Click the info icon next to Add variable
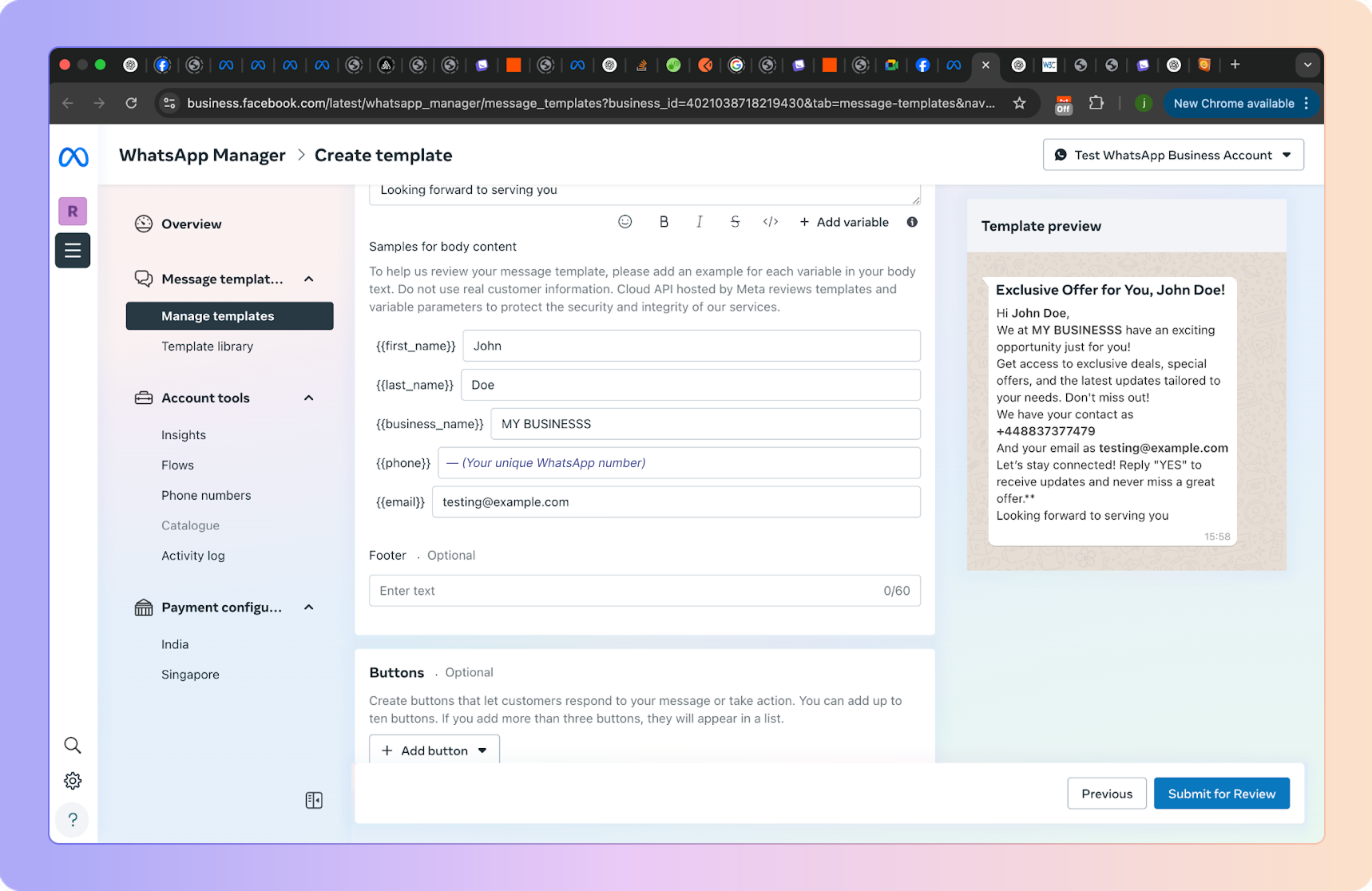The image size is (1372, 891). (912, 222)
